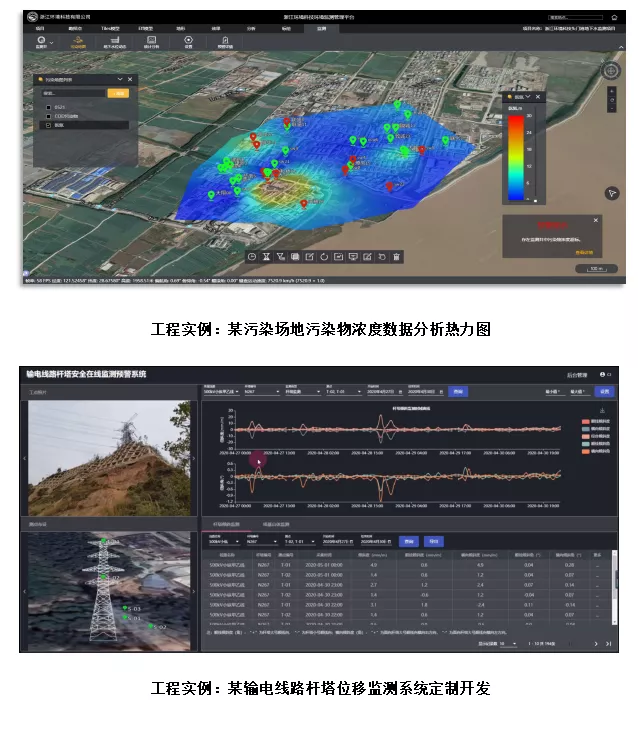This screenshot has width=638, height=753.
Task: Tick the first checkbox in pollution map list
Action: pos(48,107)
